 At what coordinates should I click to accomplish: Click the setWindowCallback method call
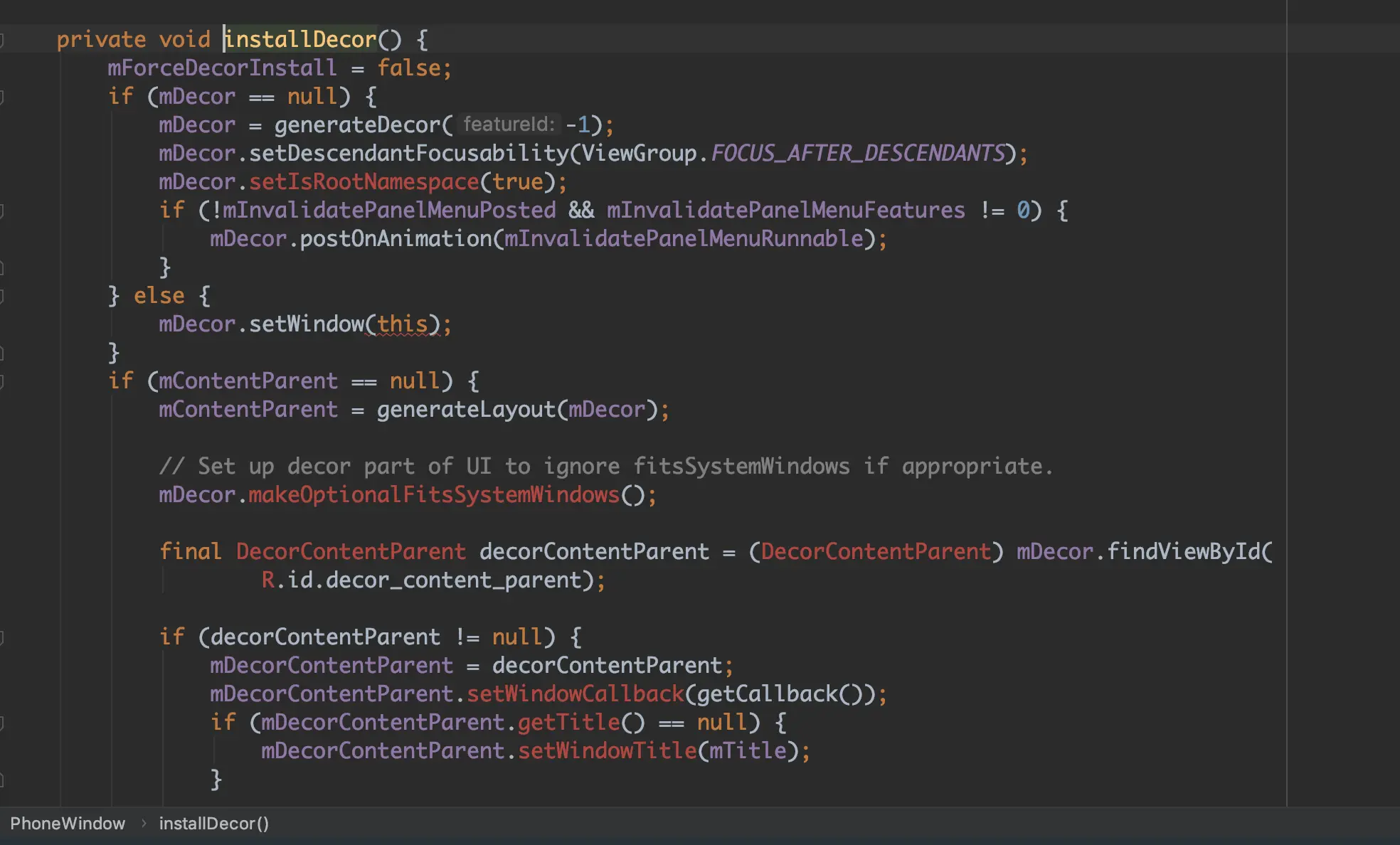pyautogui.click(x=575, y=694)
